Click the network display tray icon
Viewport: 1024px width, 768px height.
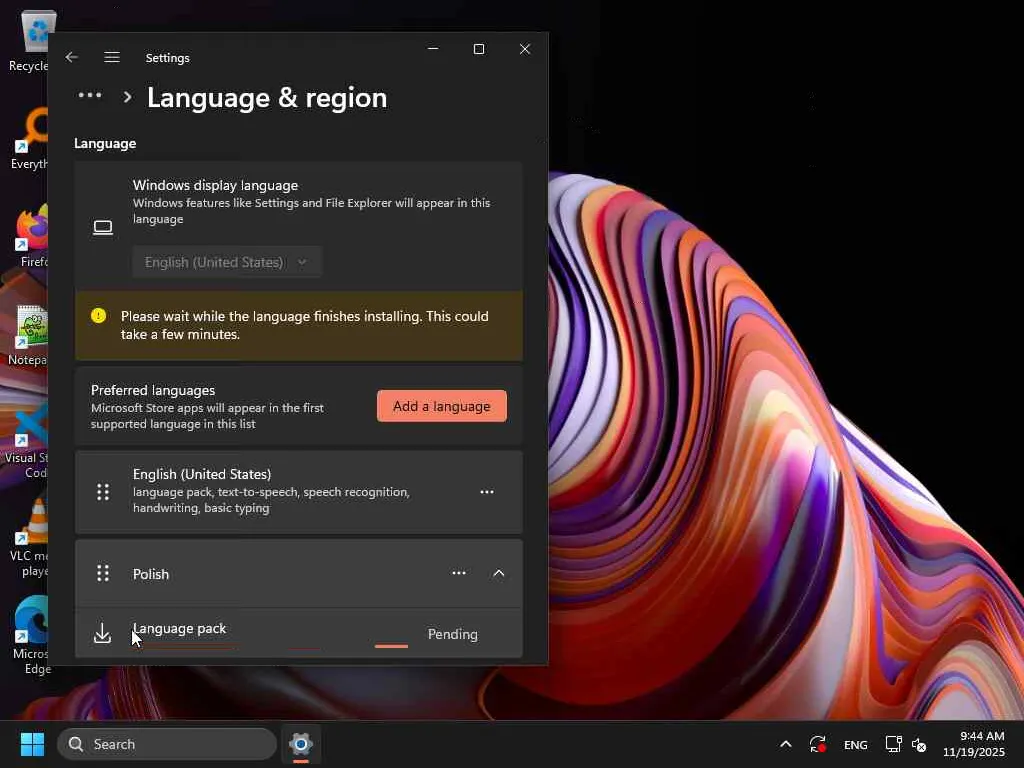tap(893, 744)
